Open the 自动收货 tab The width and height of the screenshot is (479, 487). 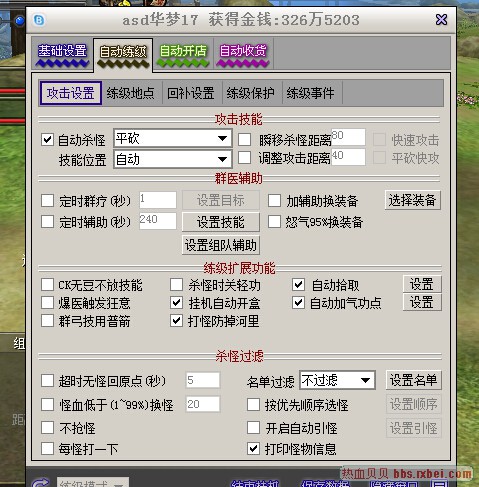click(x=243, y=54)
